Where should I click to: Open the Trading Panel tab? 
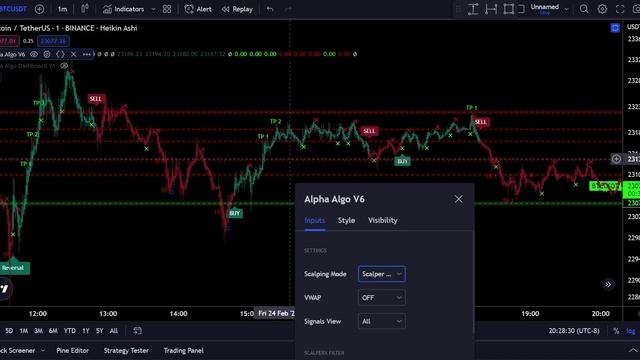click(183, 350)
